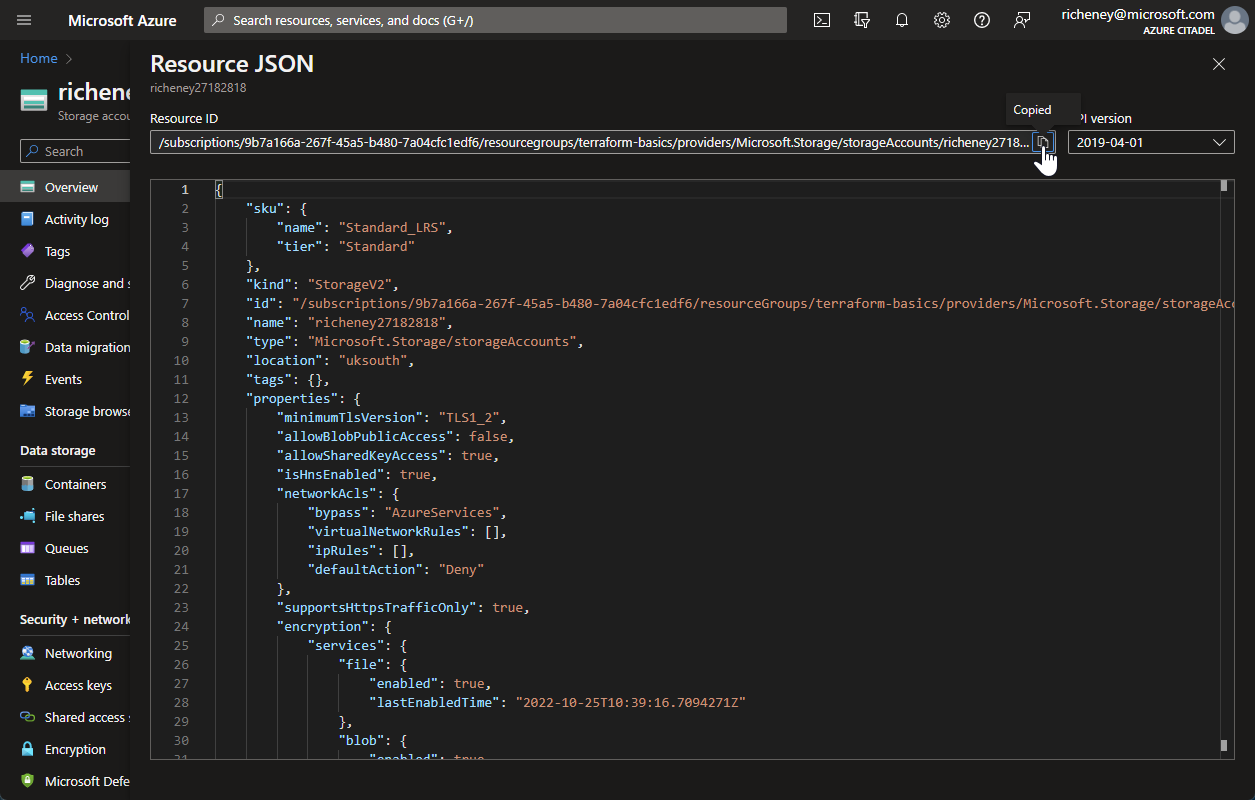Select the Overview blade
1255x800 pixels.
tap(70, 186)
